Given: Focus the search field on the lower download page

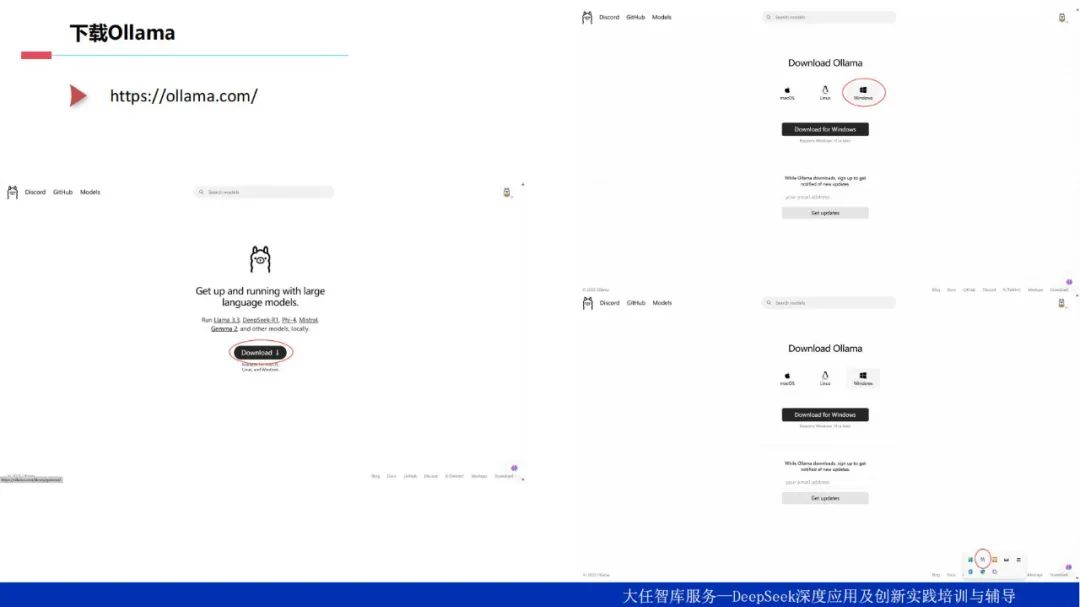Looking at the screenshot, I should pos(829,303).
